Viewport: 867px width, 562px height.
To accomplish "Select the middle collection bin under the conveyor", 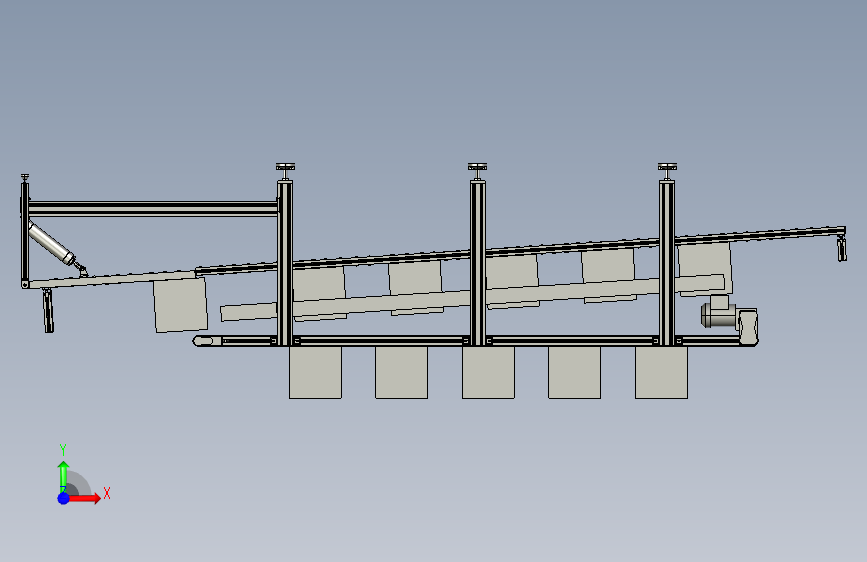I will click(488, 372).
